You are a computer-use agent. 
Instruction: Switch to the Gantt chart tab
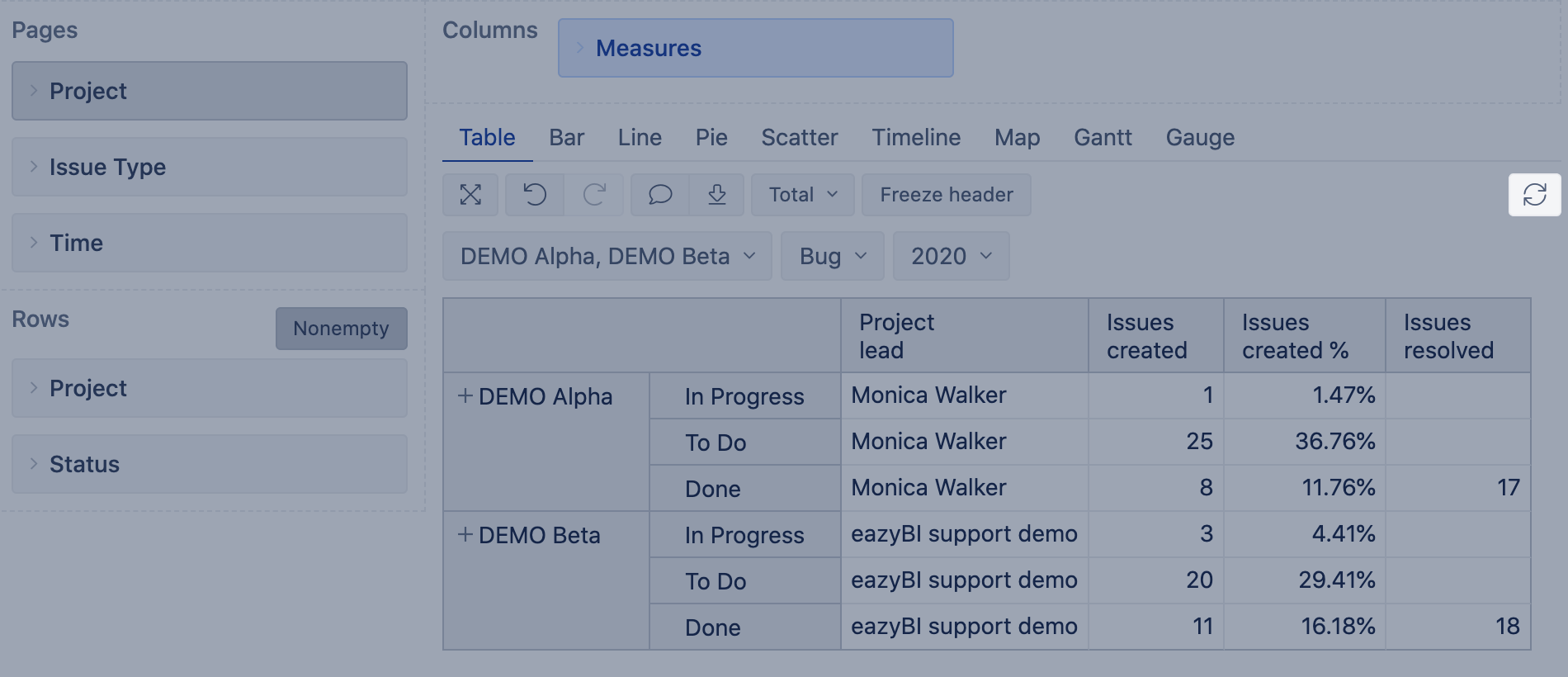[1103, 137]
